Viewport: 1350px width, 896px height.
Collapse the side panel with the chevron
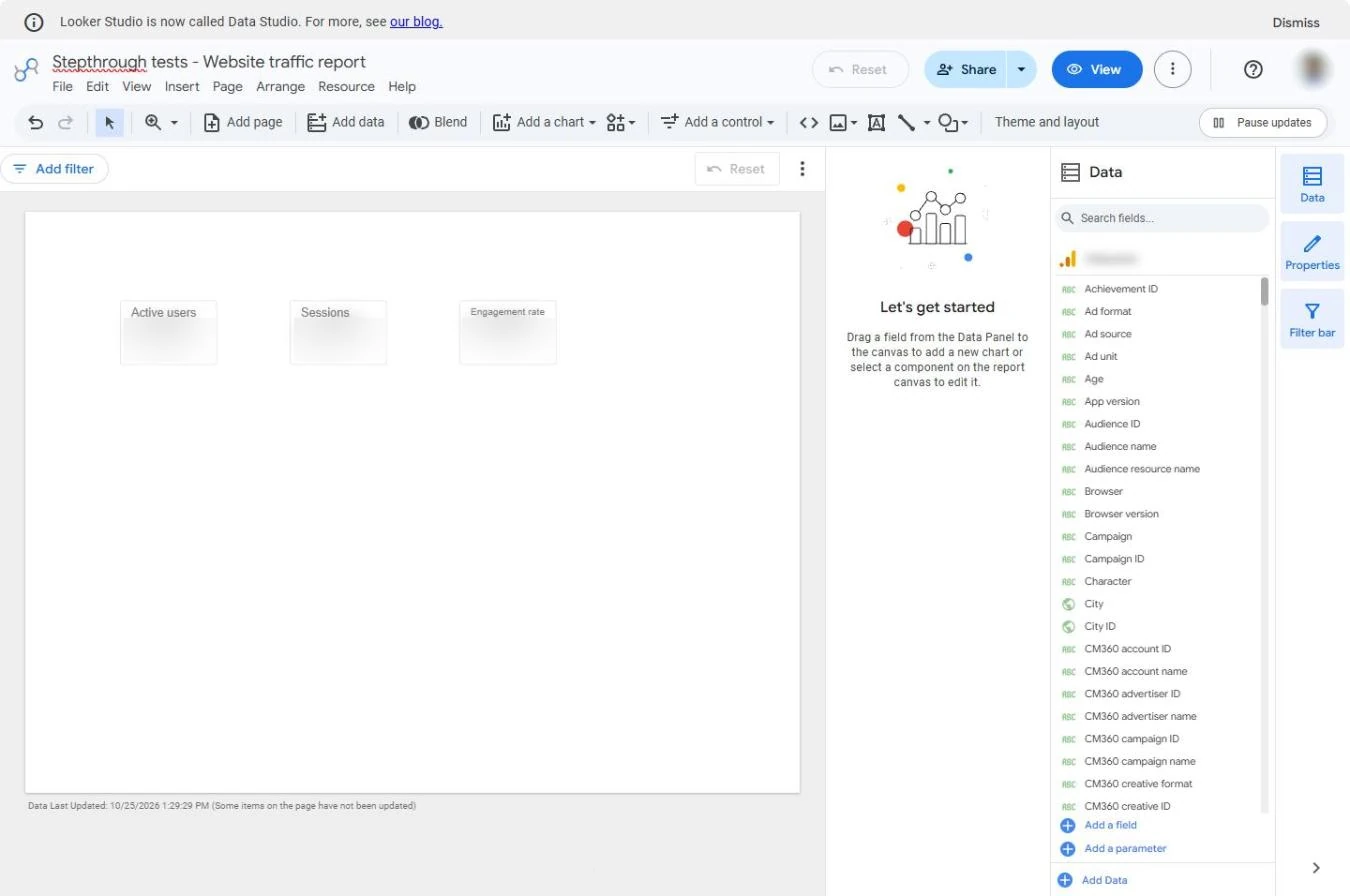click(1316, 868)
